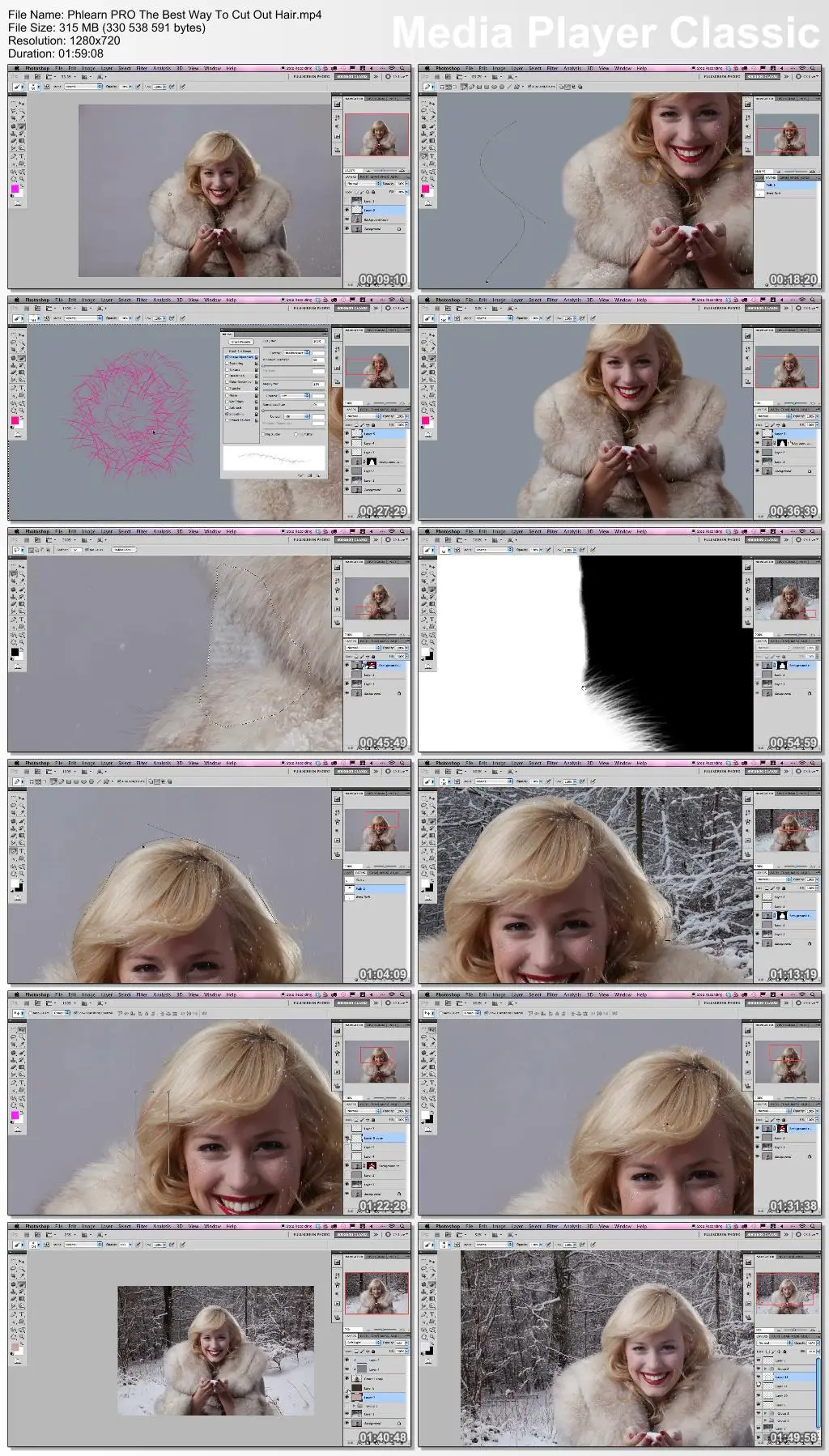This screenshot has height=1456, width=829.
Task: Click layer mask thumbnail in 00:27:29 Layers panel
Action: [371, 462]
